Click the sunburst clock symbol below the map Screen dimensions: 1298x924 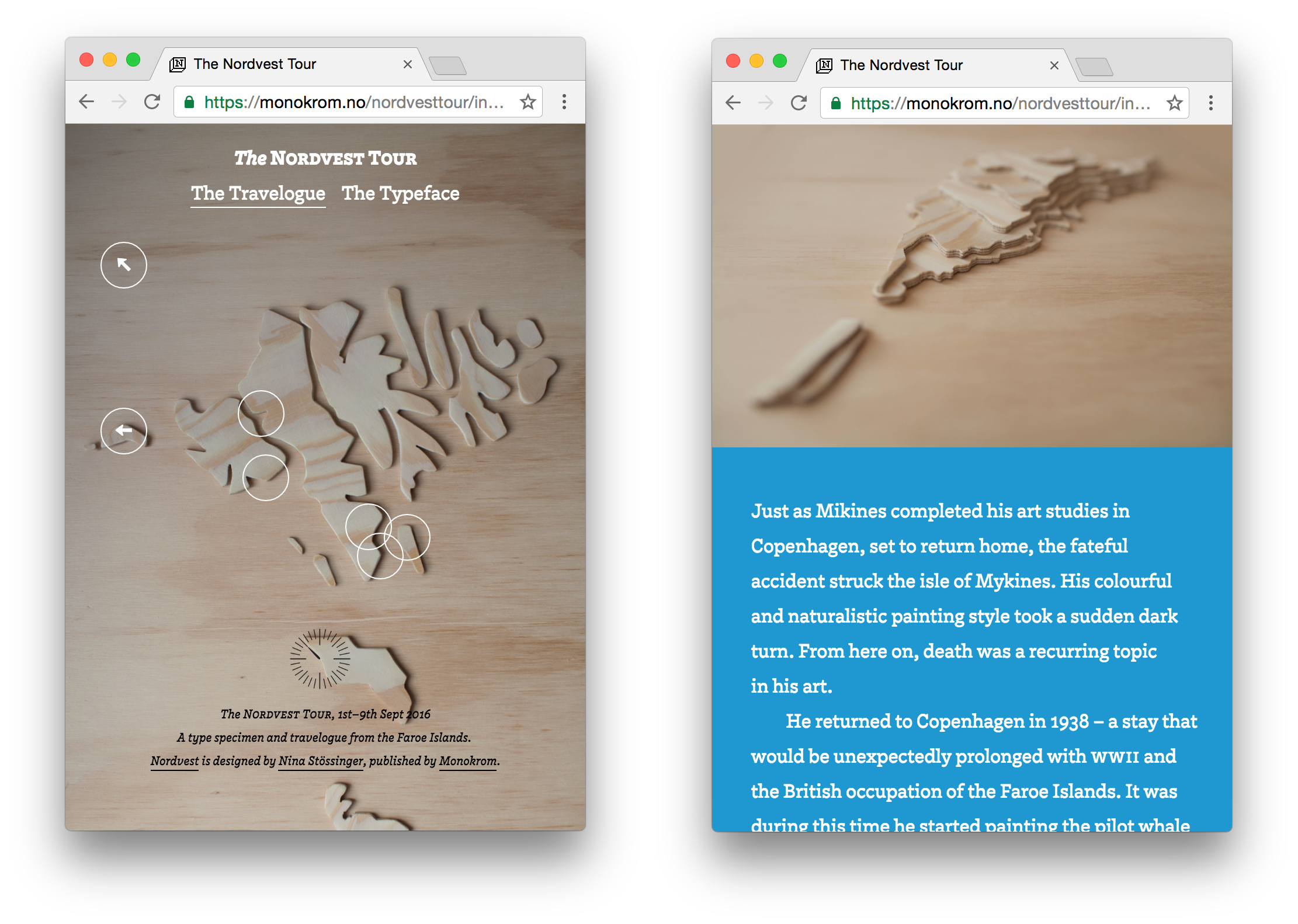coord(320,658)
